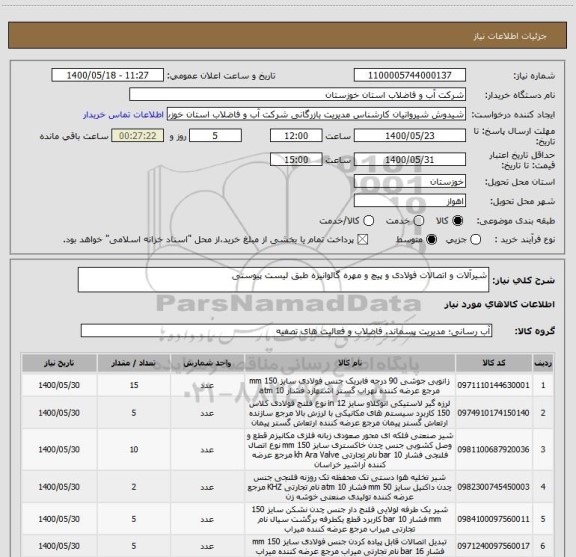Click the کد کالا column header
Viewport: 576px width, 557px height.
point(494,363)
